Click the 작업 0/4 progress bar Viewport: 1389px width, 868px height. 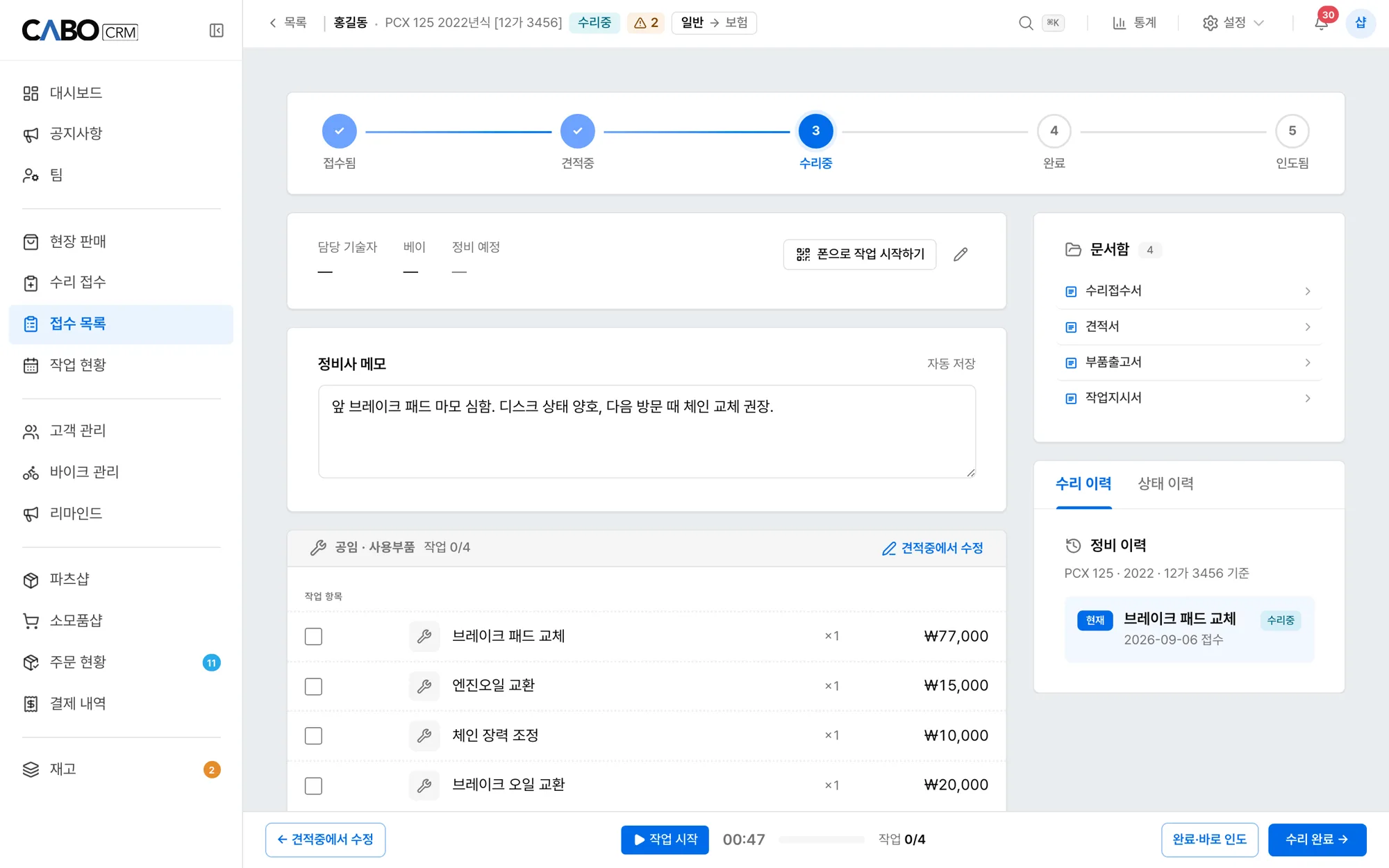(821, 840)
